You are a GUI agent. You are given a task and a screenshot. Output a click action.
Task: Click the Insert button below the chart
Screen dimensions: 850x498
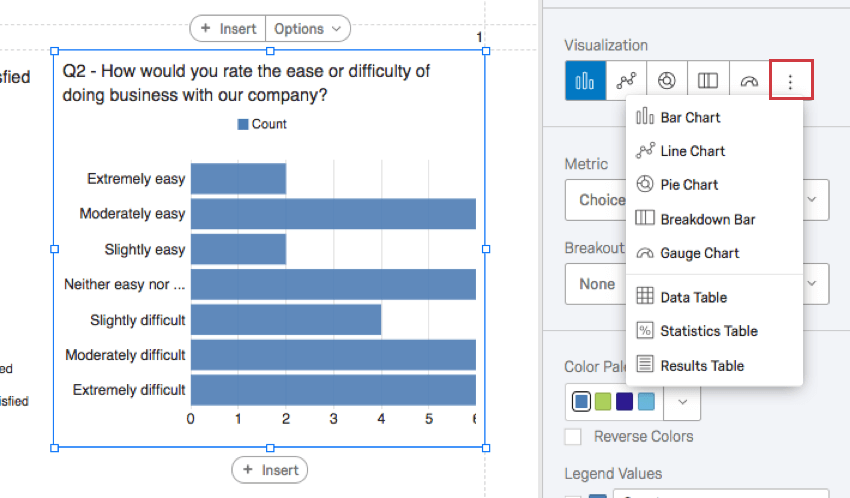coord(270,470)
